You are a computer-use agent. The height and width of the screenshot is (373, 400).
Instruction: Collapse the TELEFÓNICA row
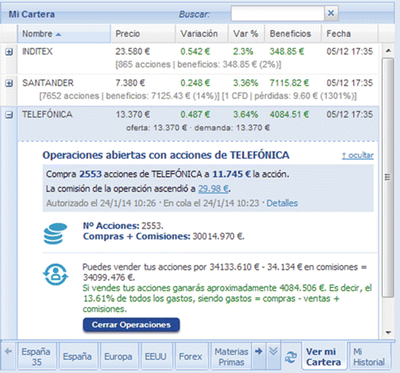pyautogui.click(x=9, y=115)
